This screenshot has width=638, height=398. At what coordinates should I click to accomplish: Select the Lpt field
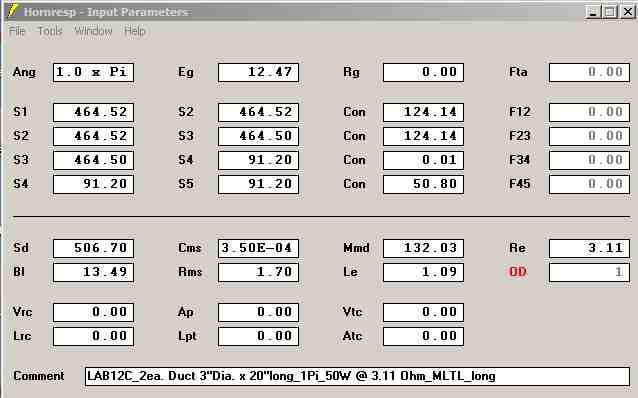coord(258,337)
